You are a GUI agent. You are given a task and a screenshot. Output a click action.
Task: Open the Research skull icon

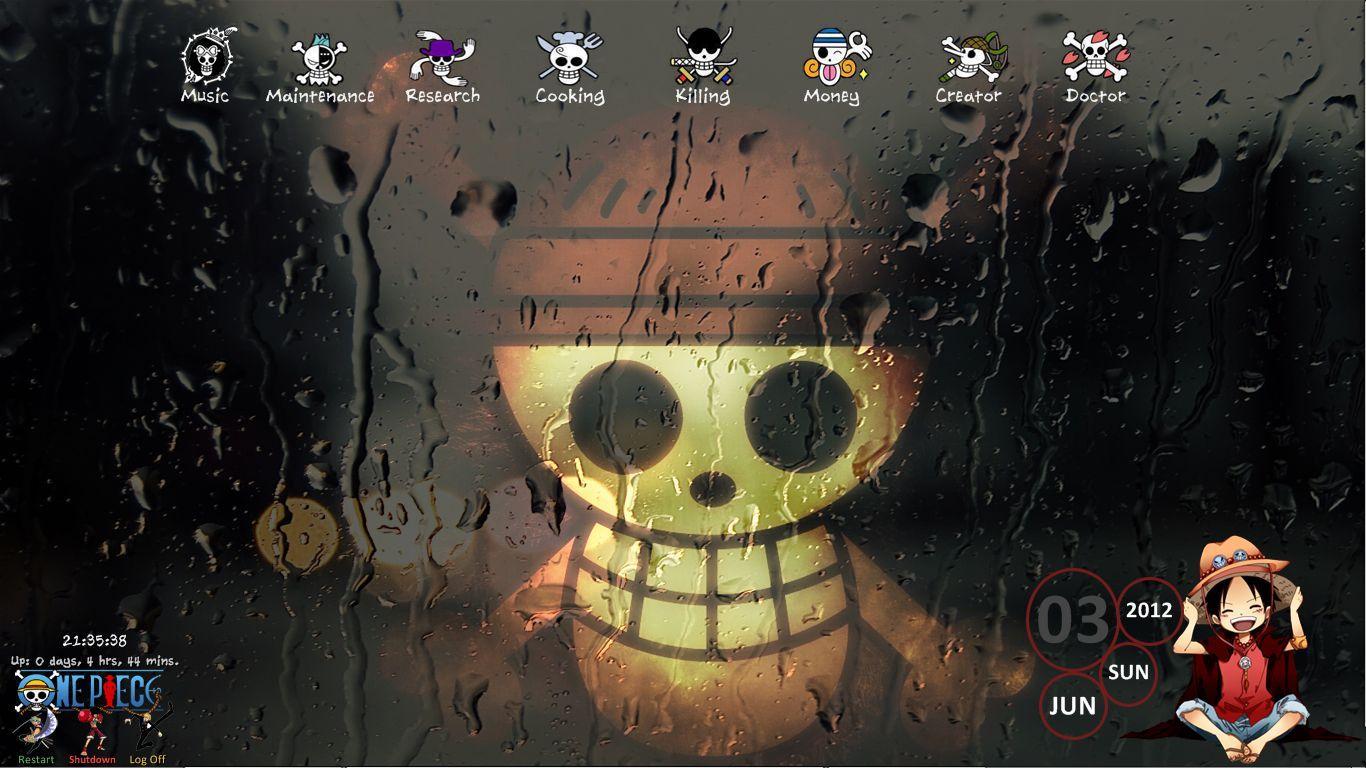coord(442,58)
